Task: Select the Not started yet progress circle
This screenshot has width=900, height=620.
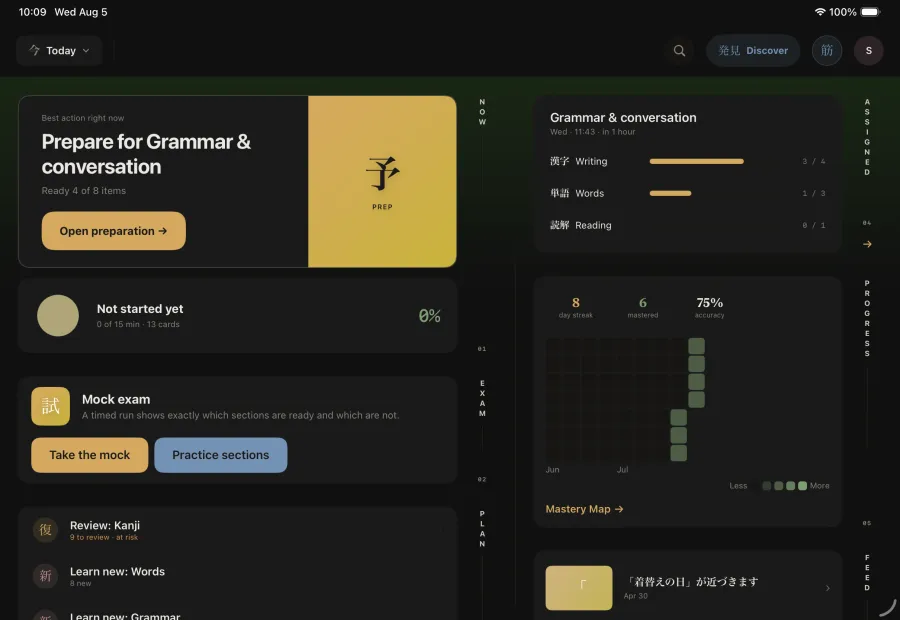Action: pos(58,316)
